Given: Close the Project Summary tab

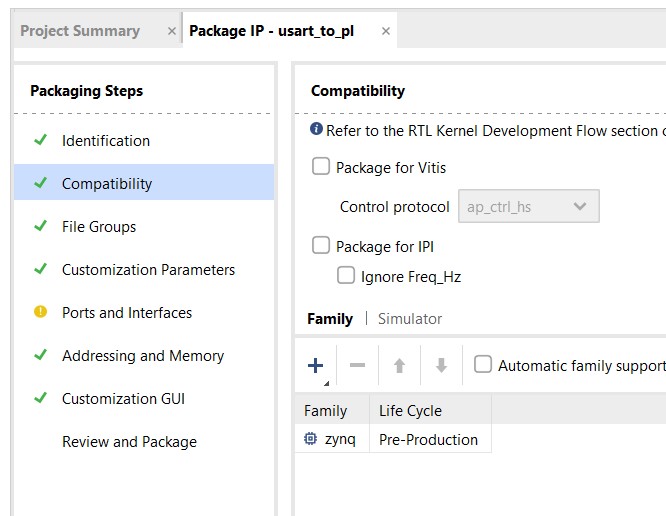Looking at the screenshot, I should click(x=171, y=31).
